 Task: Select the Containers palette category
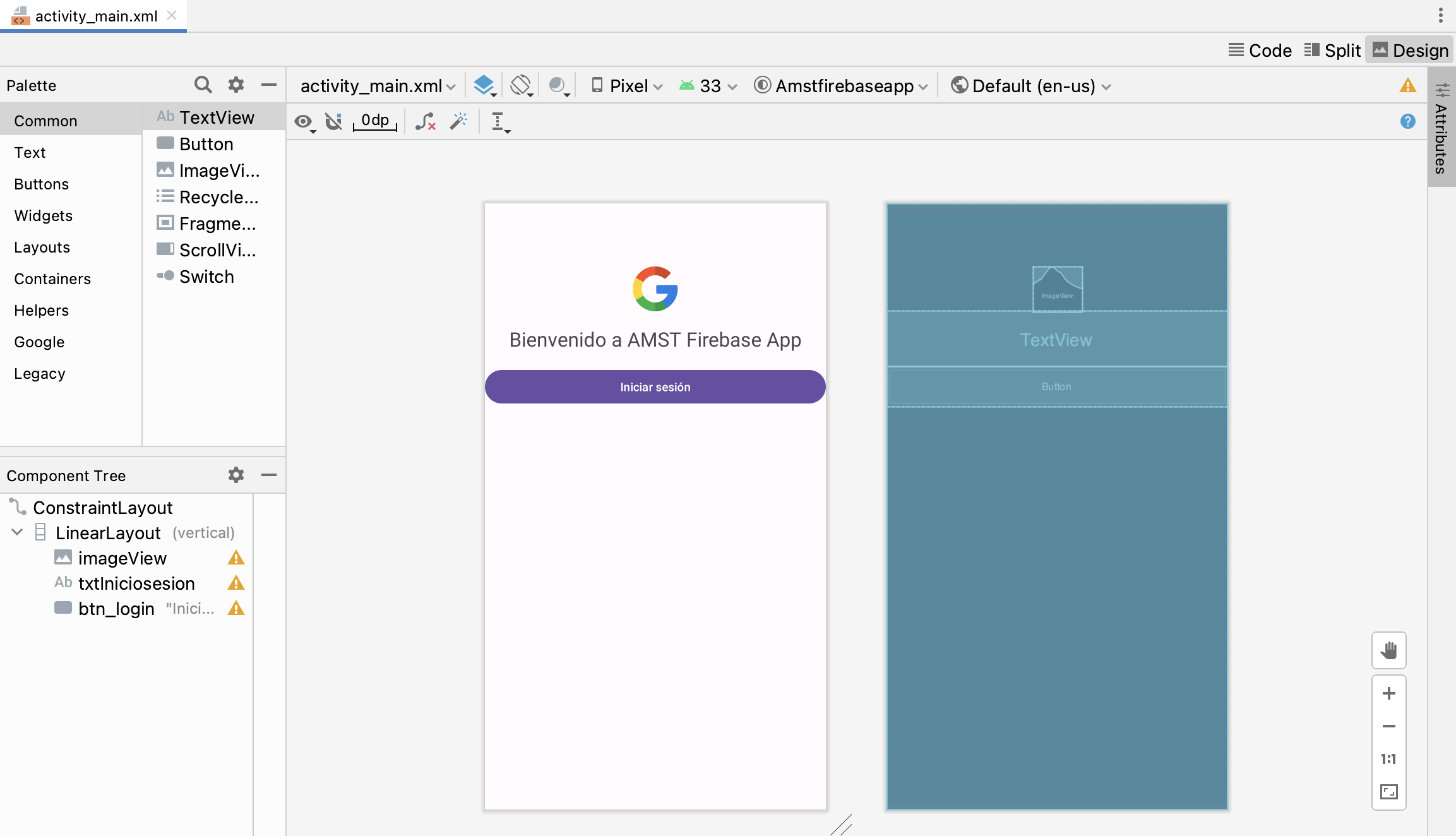click(x=71, y=278)
